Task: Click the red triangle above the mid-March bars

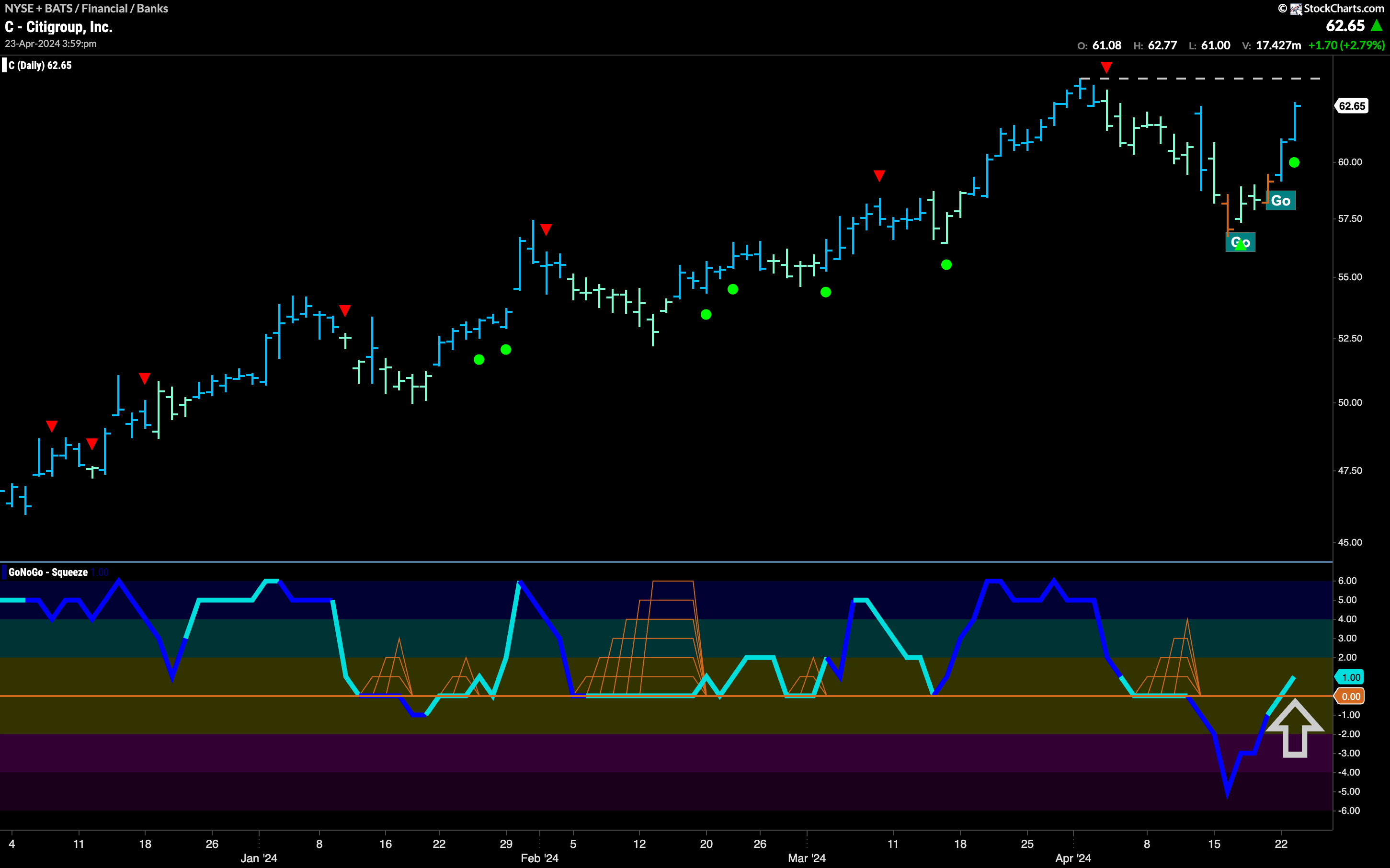Action: 879,176
